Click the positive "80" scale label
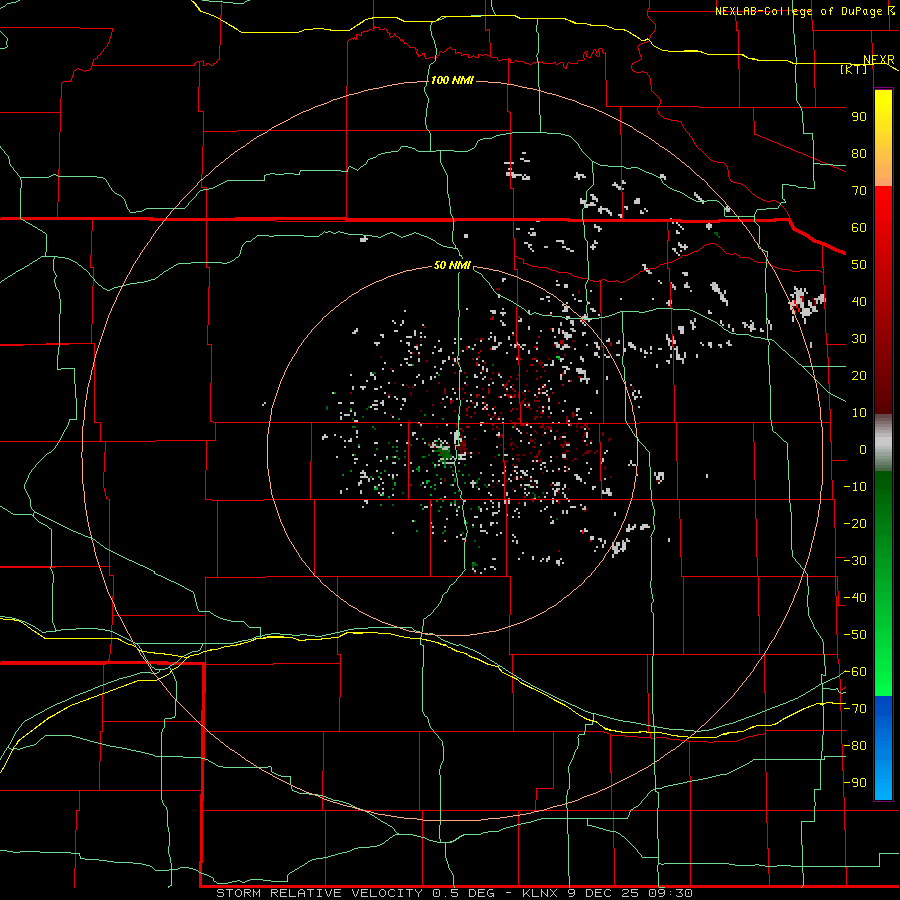Image resolution: width=900 pixels, height=900 pixels. (x=859, y=154)
